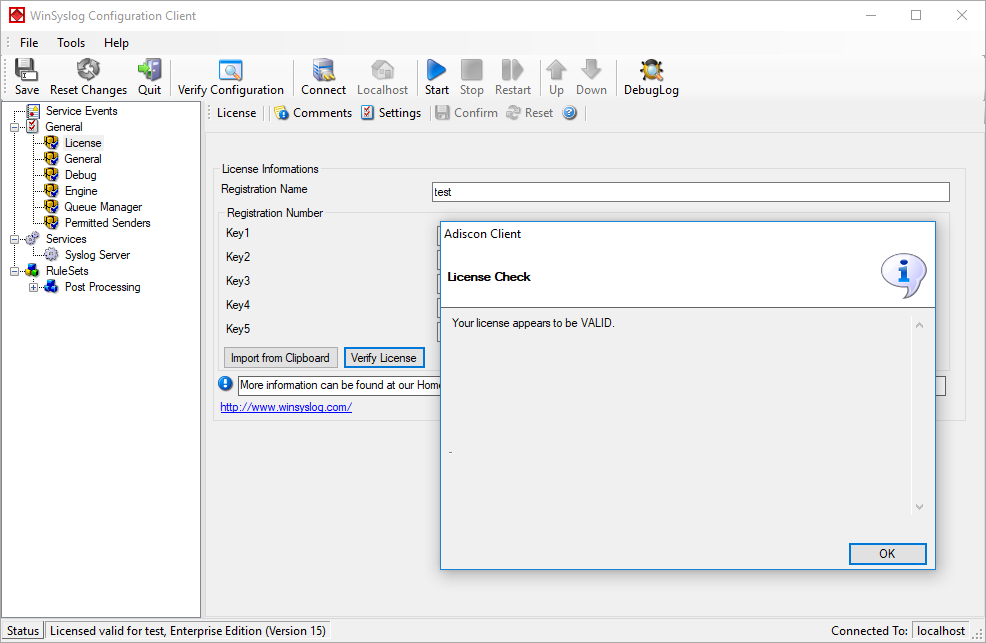The height and width of the screenshot is (643, 986).
Task: Click OK in License Check dialog
Action: 887,554
